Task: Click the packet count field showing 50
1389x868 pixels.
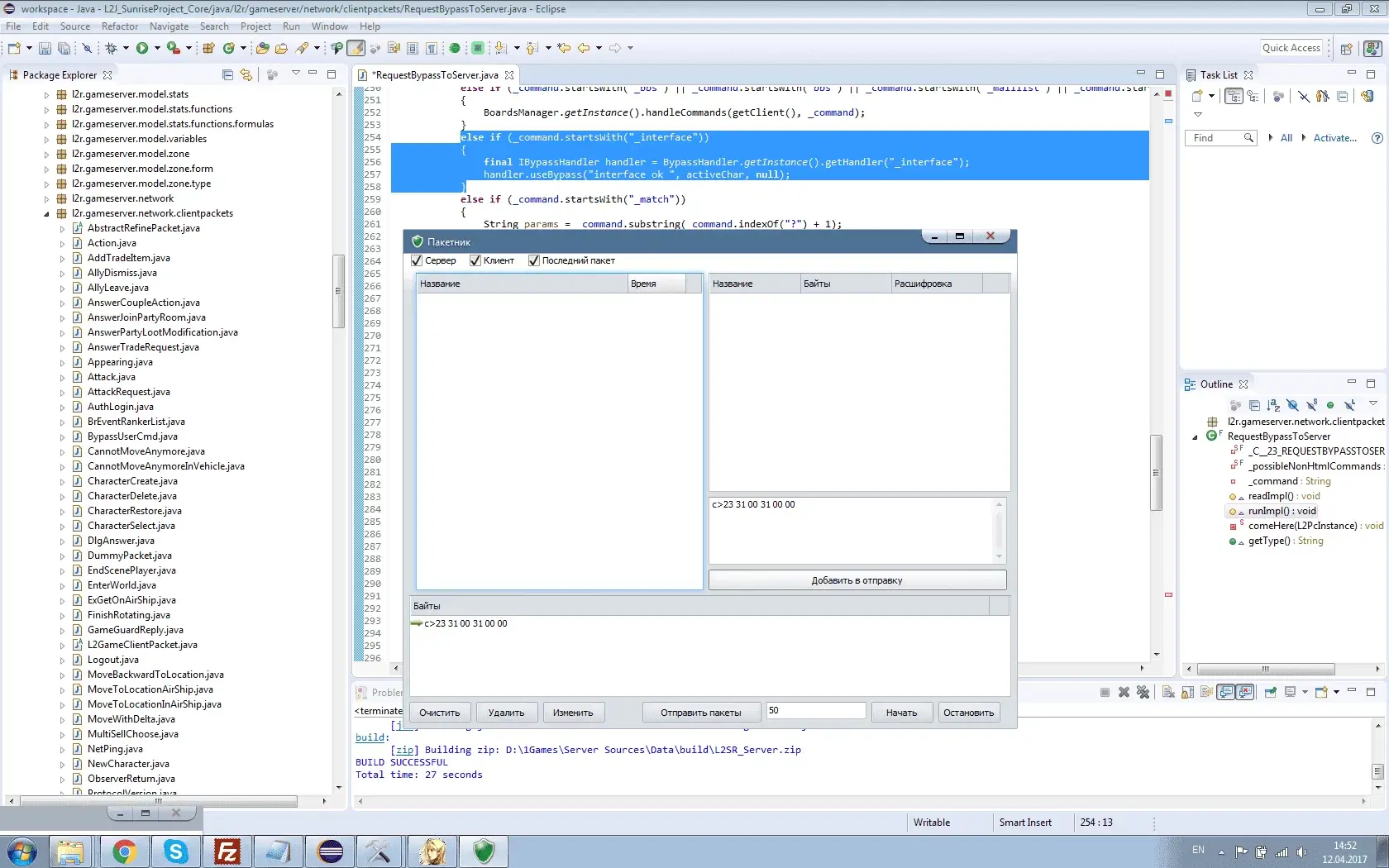Action: coord(815,711)
